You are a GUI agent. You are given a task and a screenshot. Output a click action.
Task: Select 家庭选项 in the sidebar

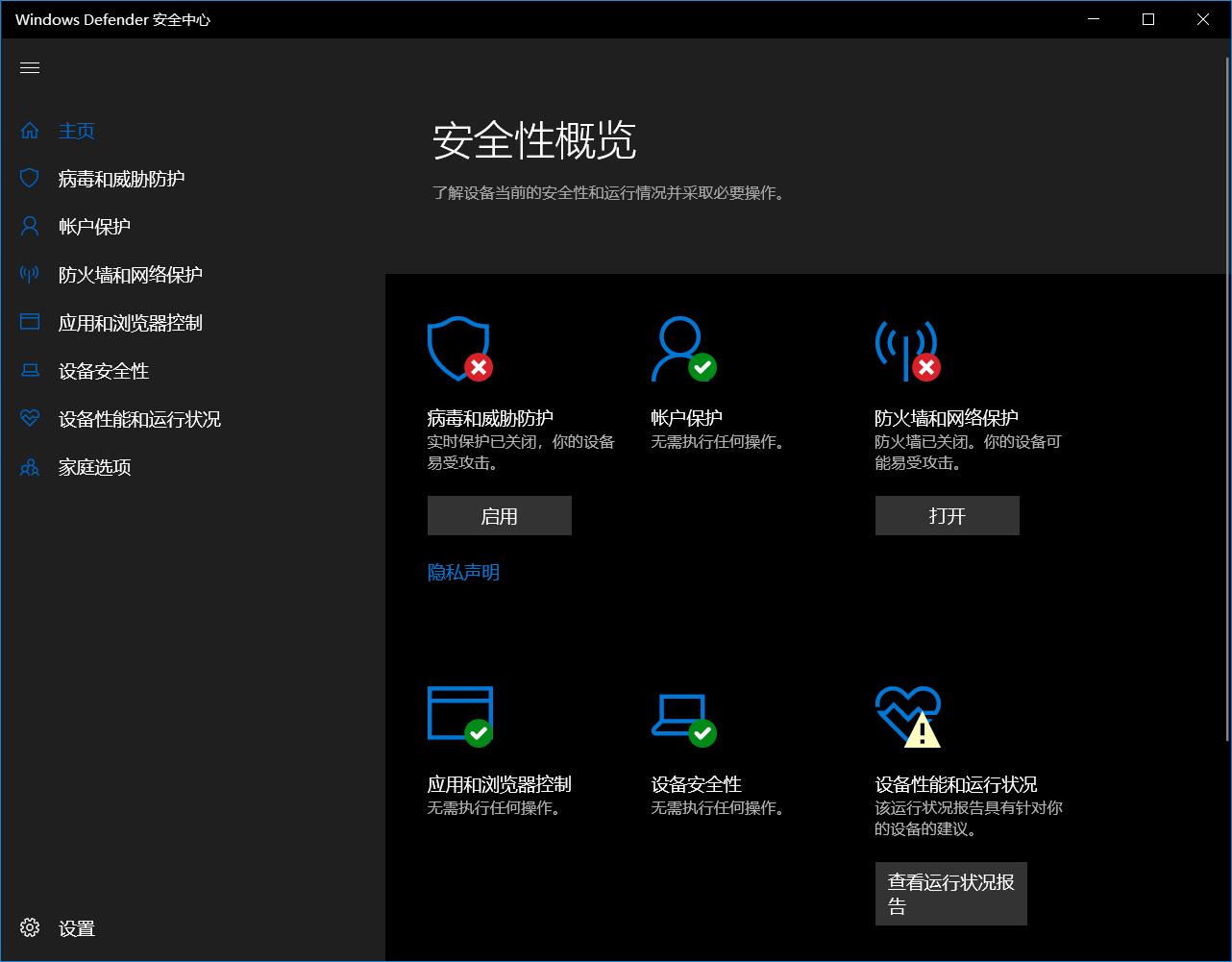pyautogui.click(x=94, y=467)
